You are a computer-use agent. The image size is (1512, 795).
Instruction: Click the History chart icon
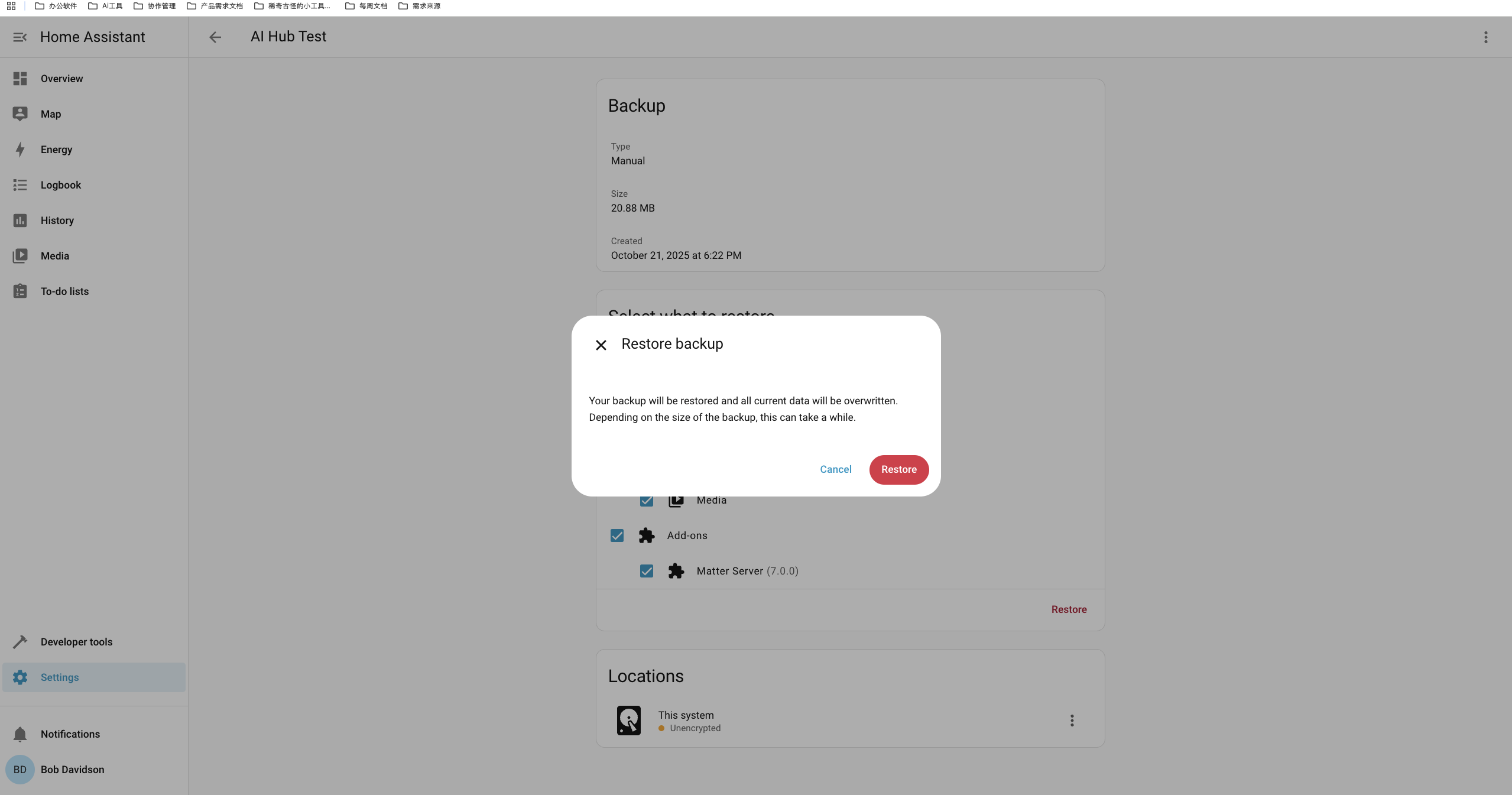point(20,220)
